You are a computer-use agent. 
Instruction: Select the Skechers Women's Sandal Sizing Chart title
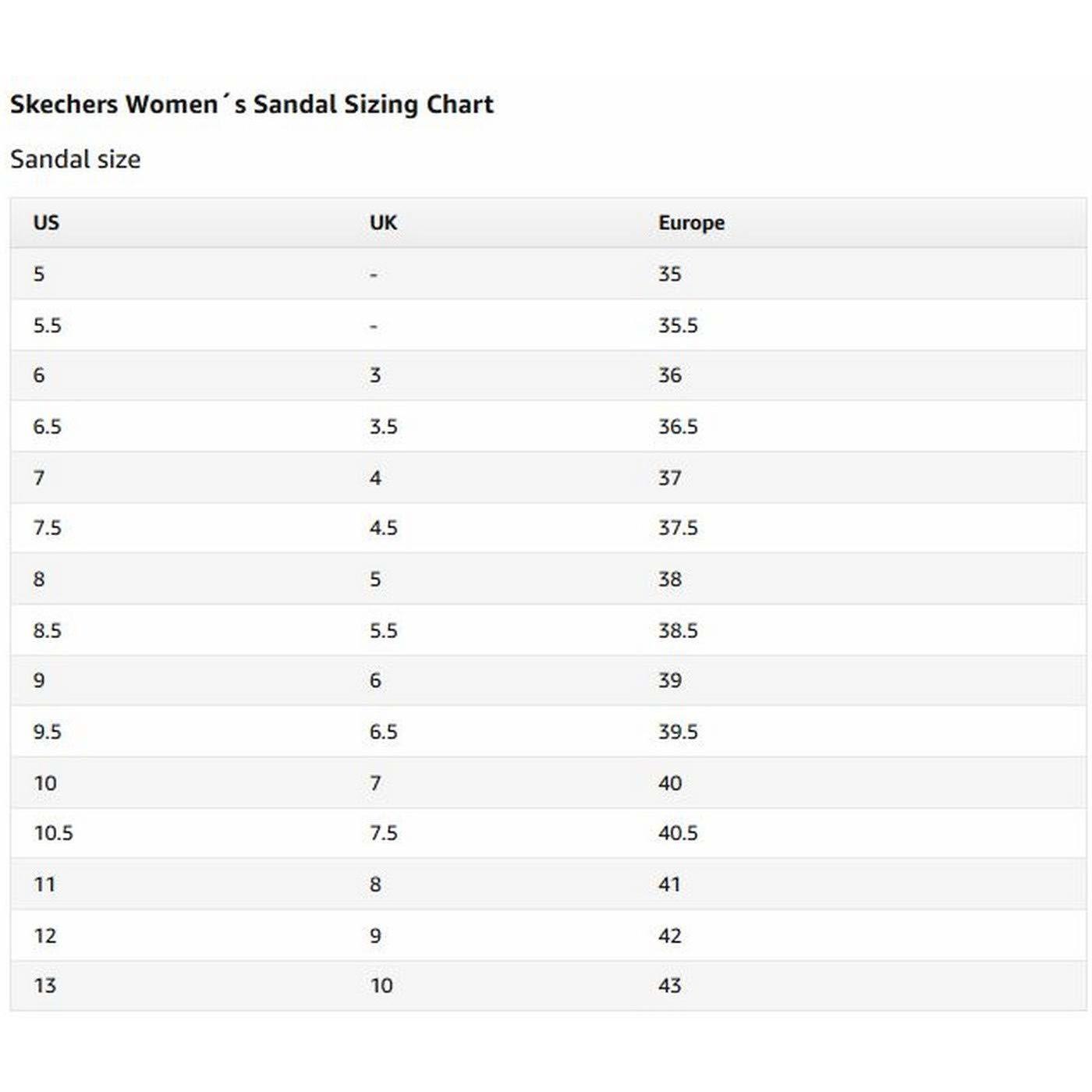[x=251, y=105]
